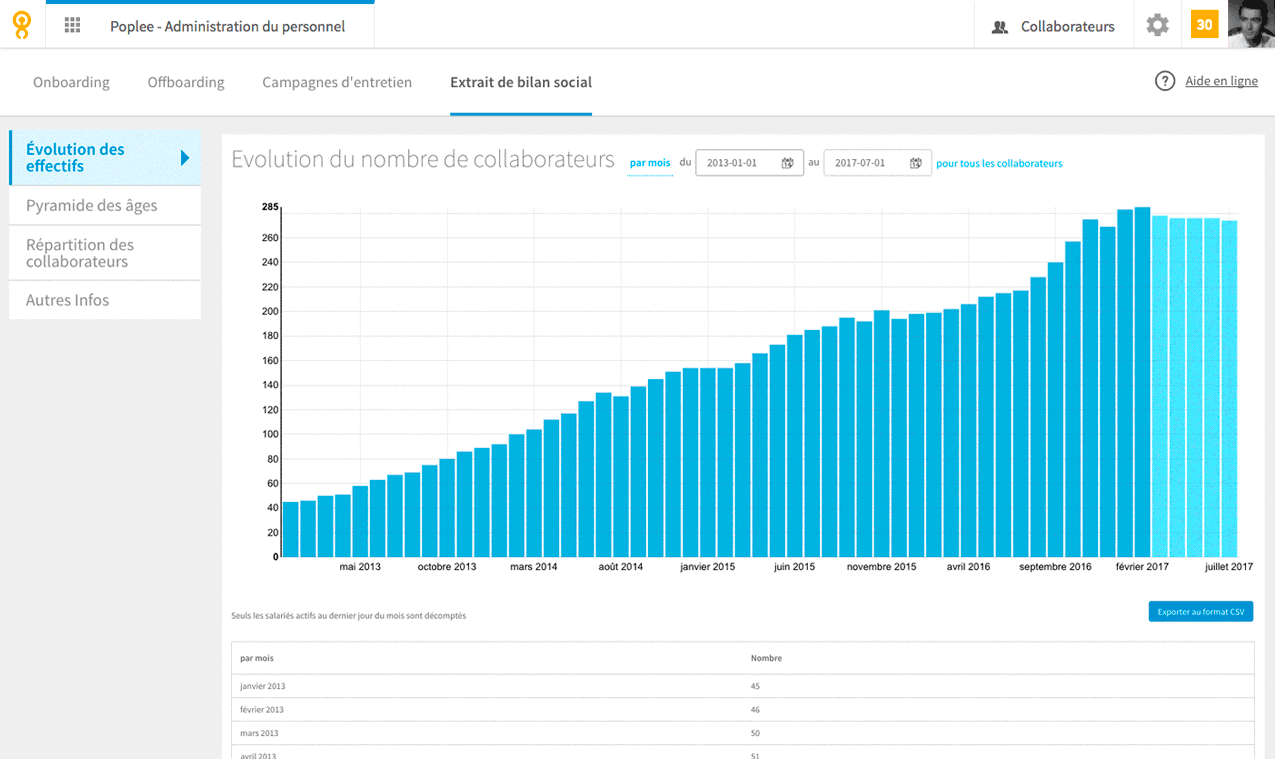
Task: Click the orange 30 notification badge
Action: click(x=1204, y=25)
